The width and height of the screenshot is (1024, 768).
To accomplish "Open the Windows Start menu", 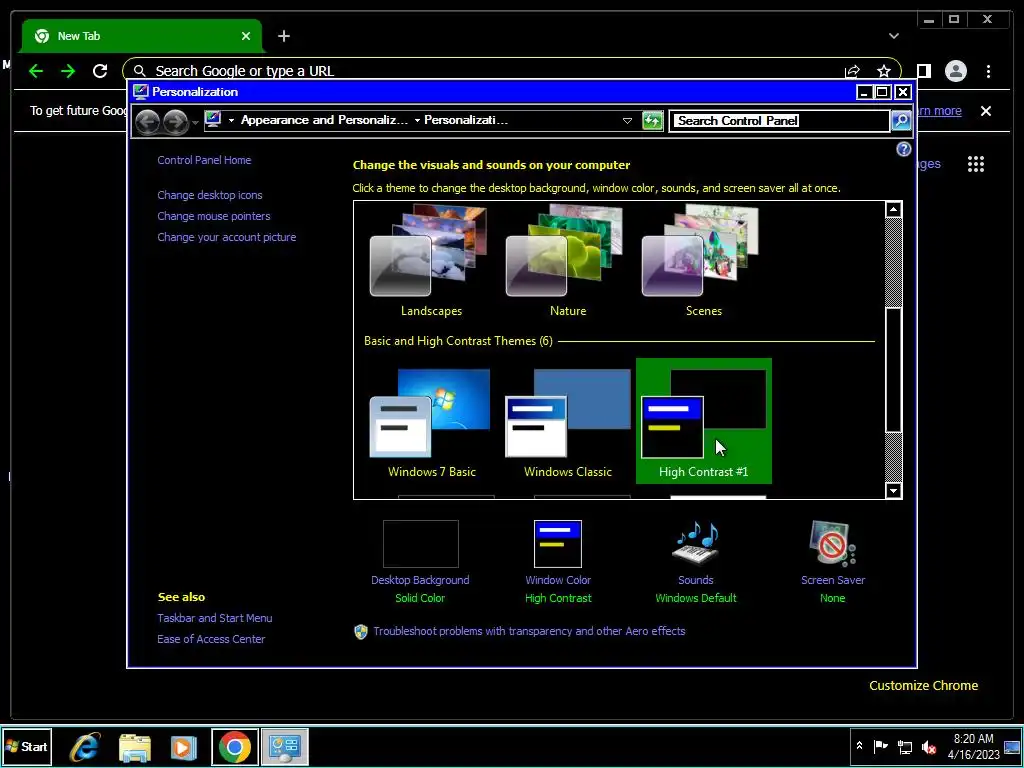I will click(x=26, y=746).
